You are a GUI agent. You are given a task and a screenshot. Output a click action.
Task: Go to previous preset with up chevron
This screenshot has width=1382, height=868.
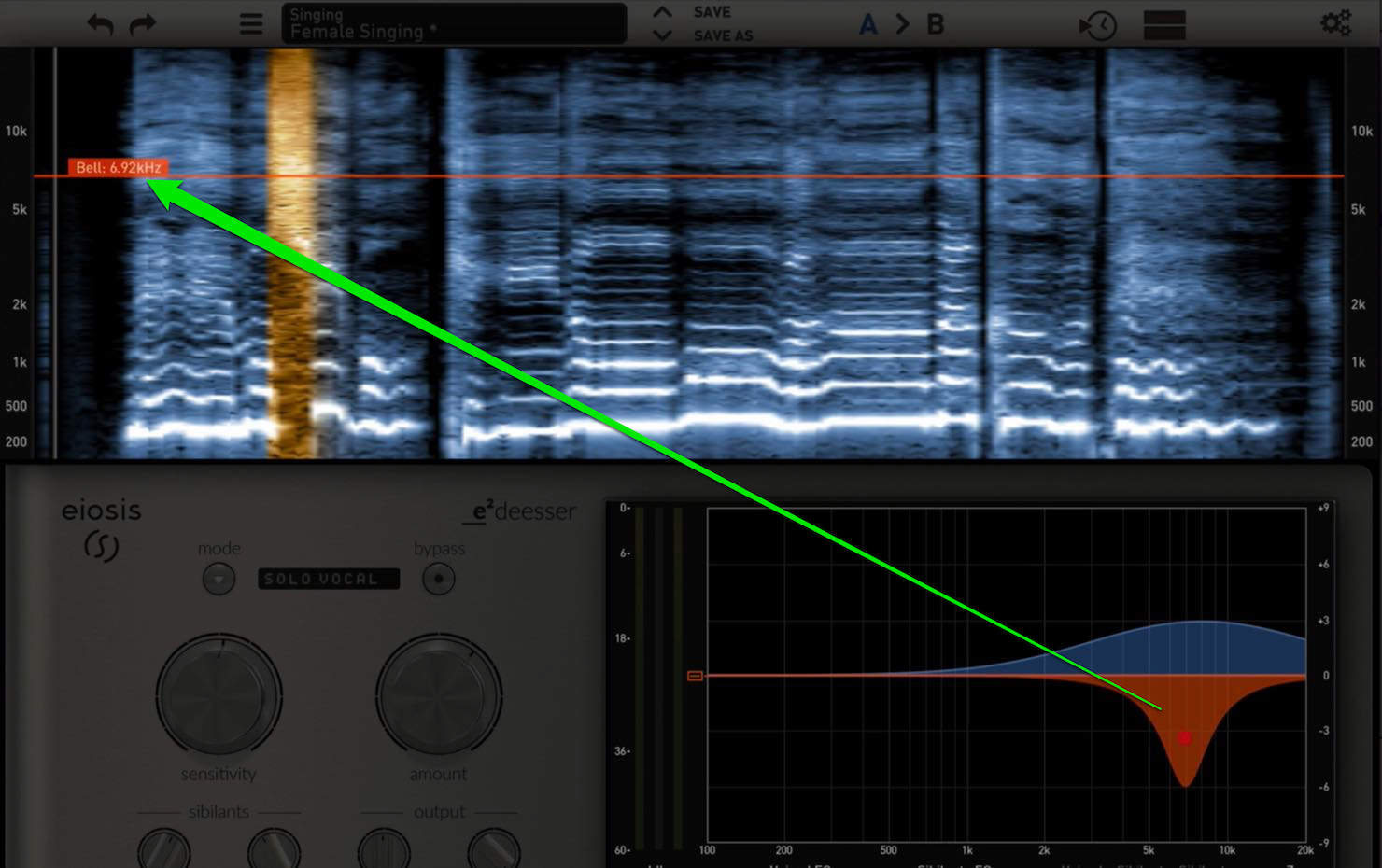coord(662,12)
